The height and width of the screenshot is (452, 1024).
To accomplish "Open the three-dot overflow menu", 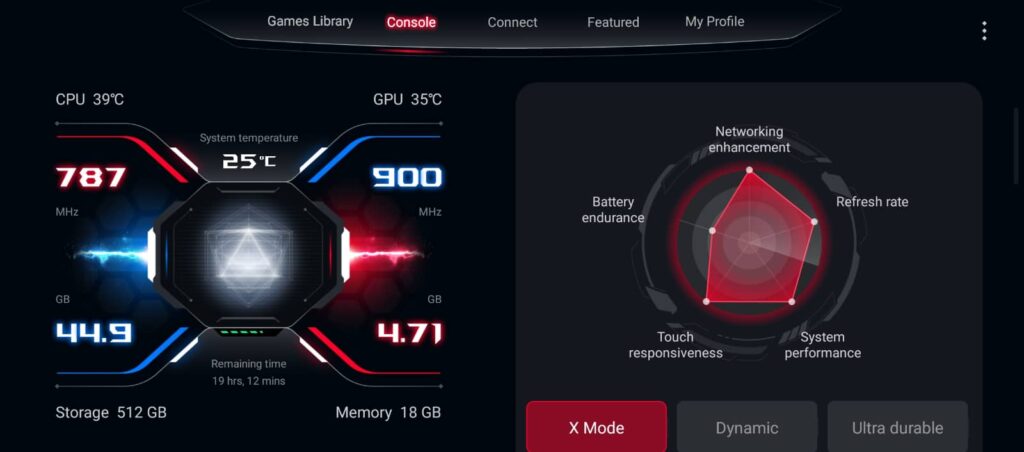I will 984,31.
